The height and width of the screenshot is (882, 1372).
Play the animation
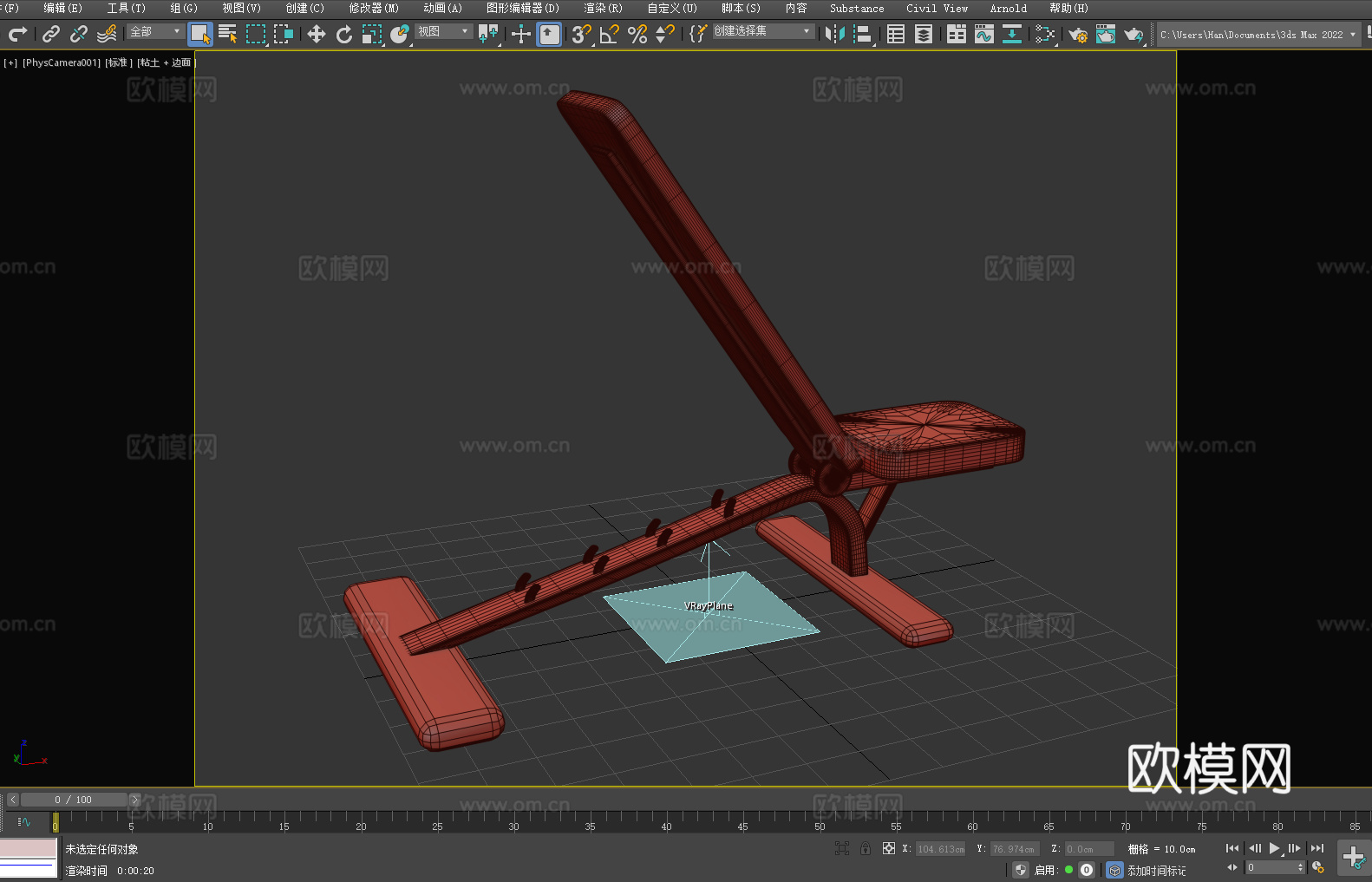coord(1274,848)
